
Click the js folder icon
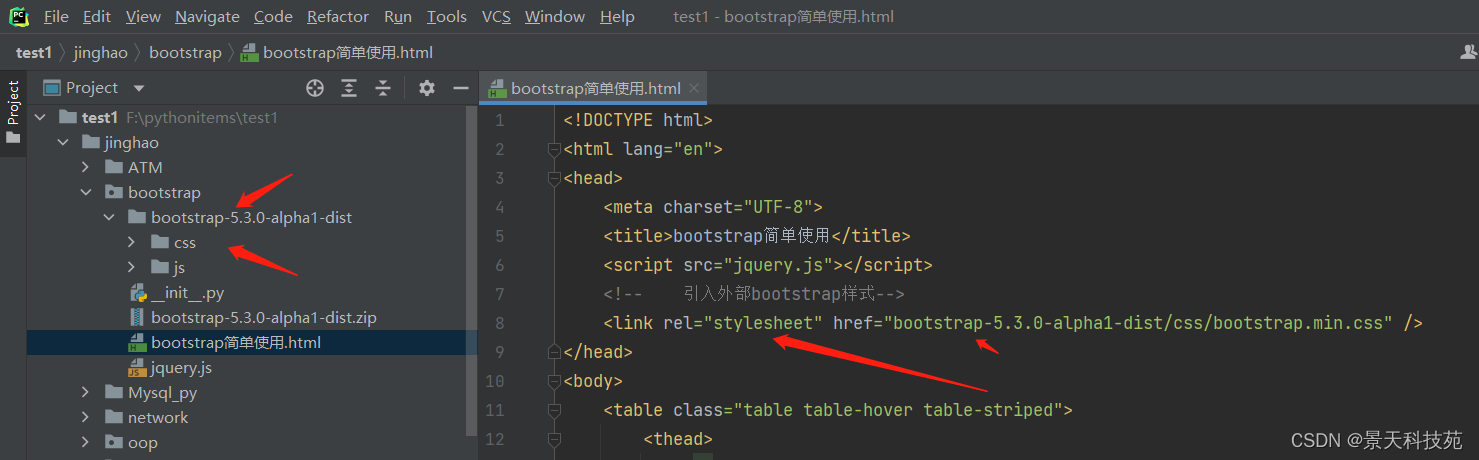coord(160,267)
